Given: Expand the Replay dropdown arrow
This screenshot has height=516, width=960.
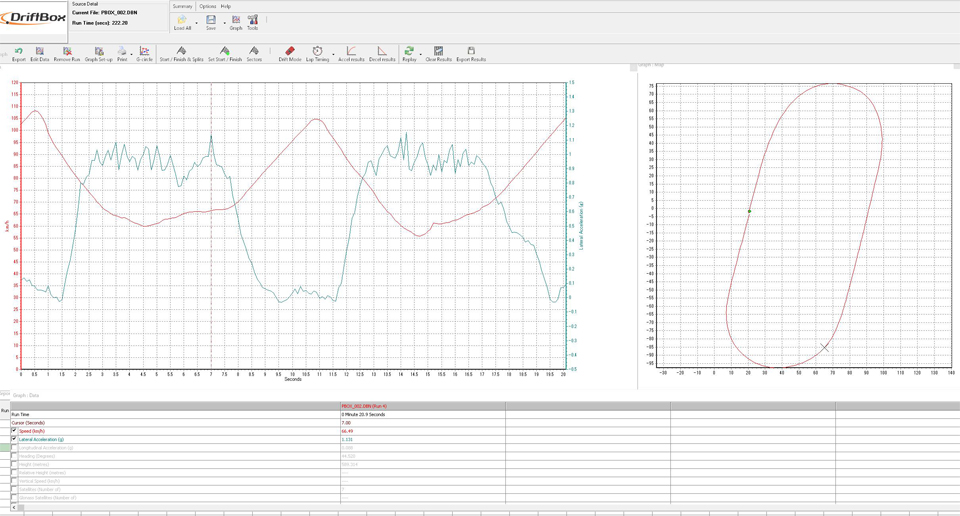Looking at the screenshot, I should (x=421, y=54).
